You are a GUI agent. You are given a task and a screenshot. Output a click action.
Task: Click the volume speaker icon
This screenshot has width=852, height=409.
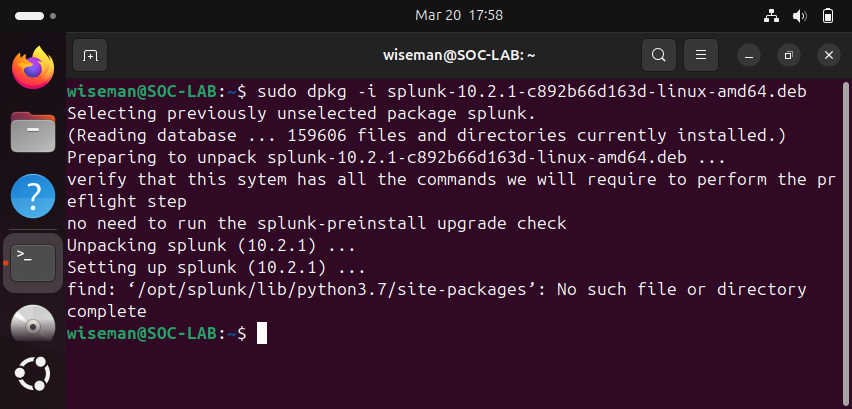(800, 16)
